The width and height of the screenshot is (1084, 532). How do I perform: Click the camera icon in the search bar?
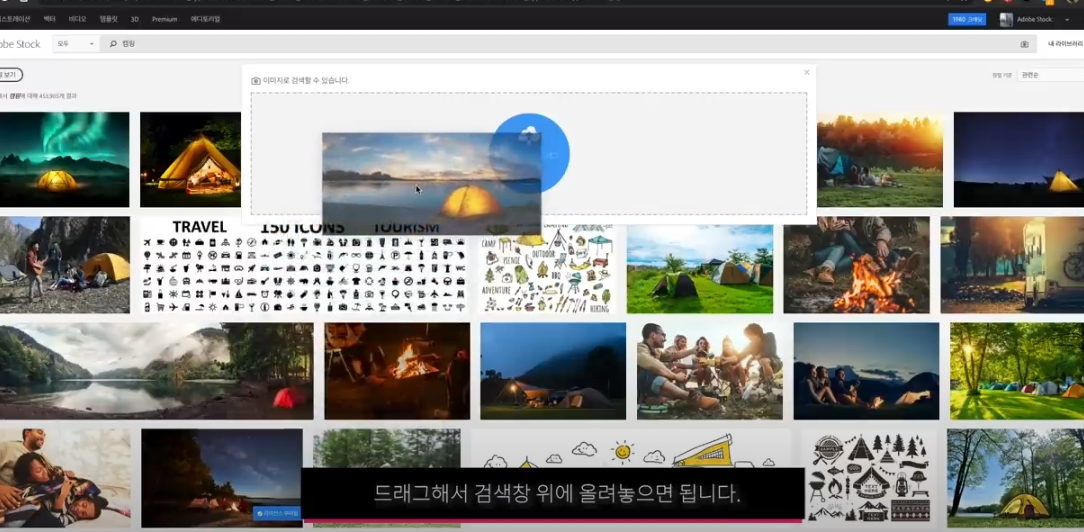point(1024,44)
